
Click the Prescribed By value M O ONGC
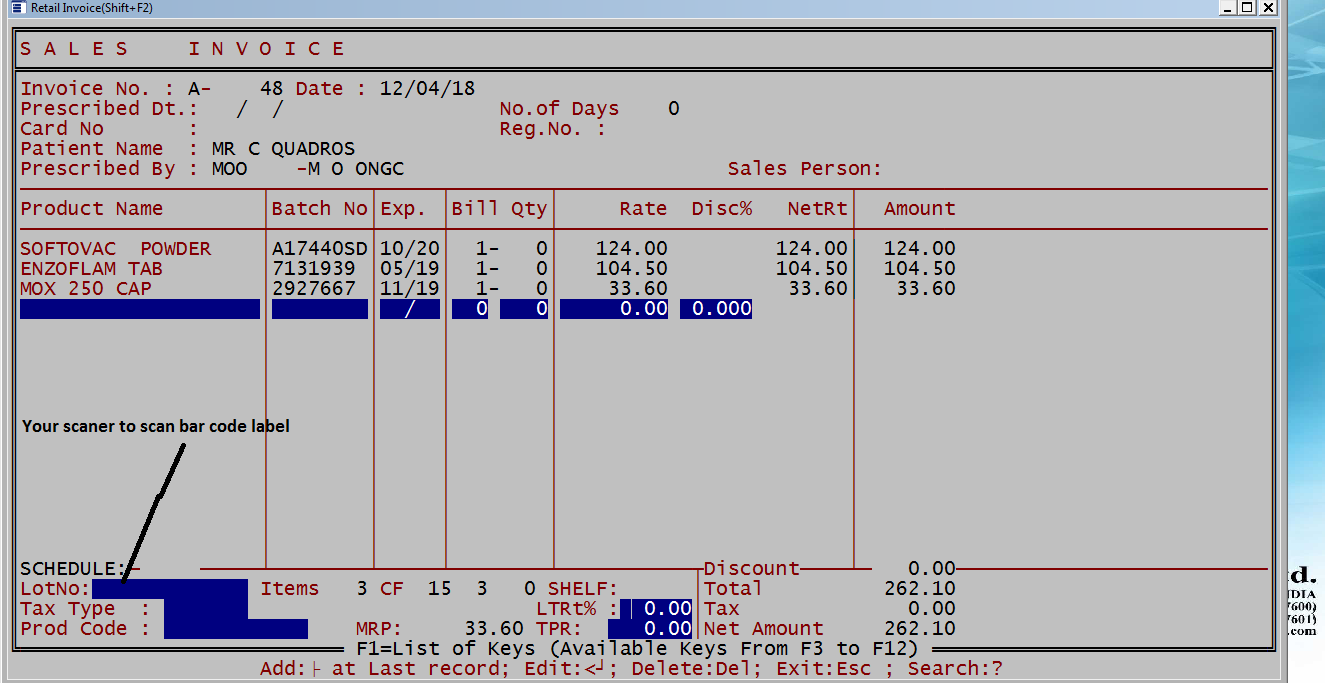point(356,169)
